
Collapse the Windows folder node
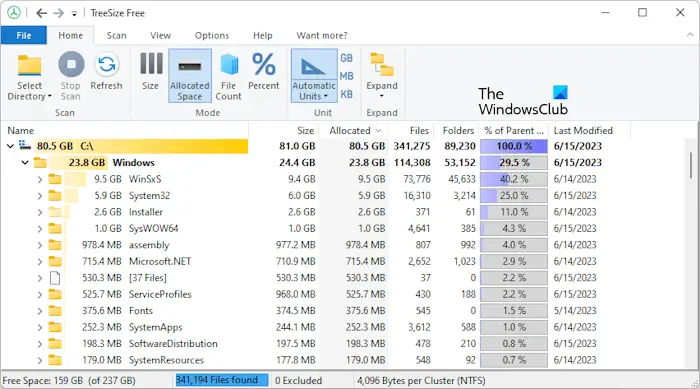pyautogui.click(x=25, y=163)
